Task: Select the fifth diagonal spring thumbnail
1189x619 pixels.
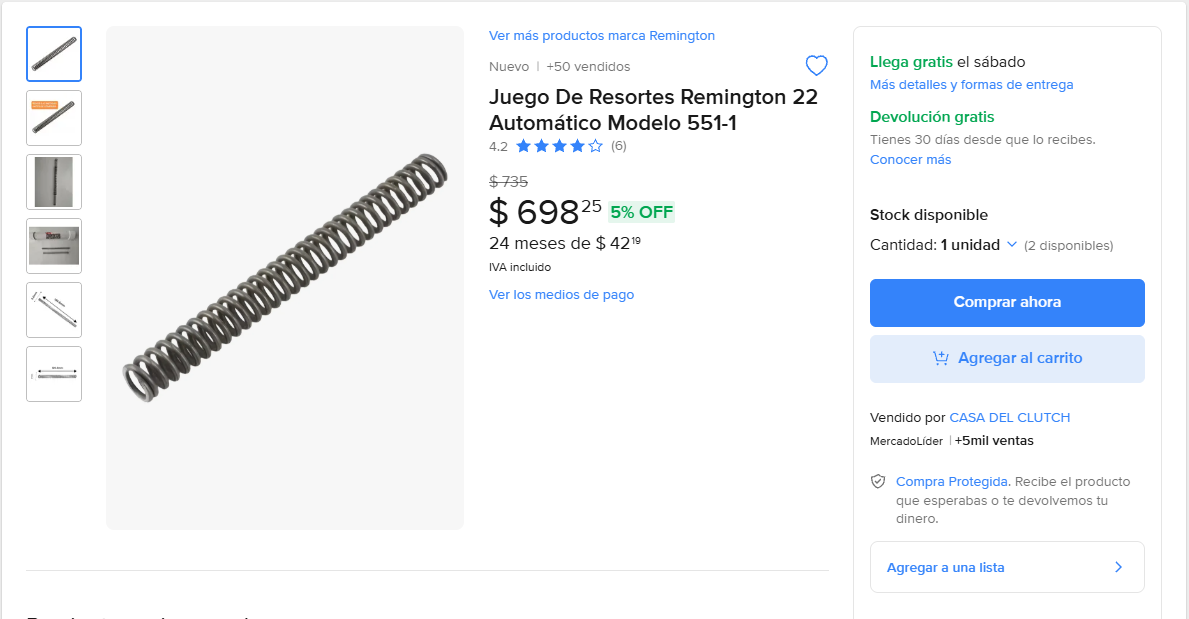Action: [x=54, y=310]
